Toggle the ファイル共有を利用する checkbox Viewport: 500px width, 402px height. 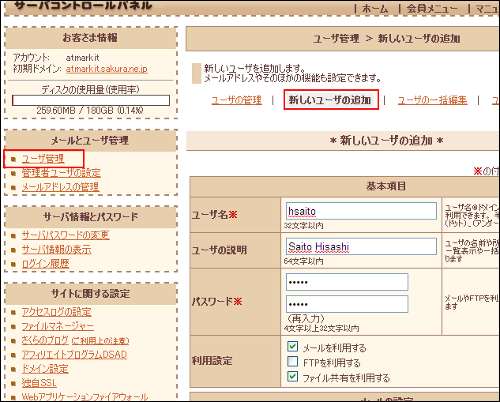(x=292, y=377)
